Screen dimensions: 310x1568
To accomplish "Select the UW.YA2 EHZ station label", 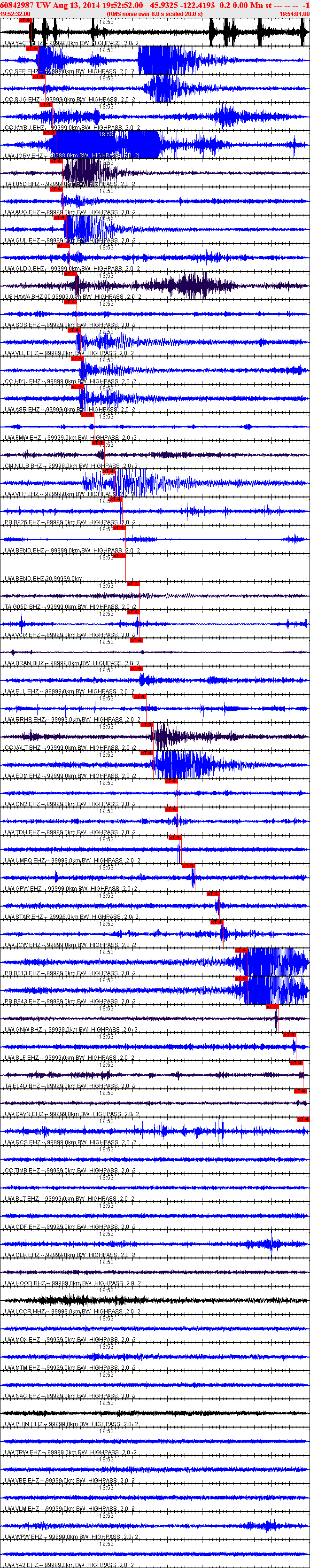I will 70,1565.
